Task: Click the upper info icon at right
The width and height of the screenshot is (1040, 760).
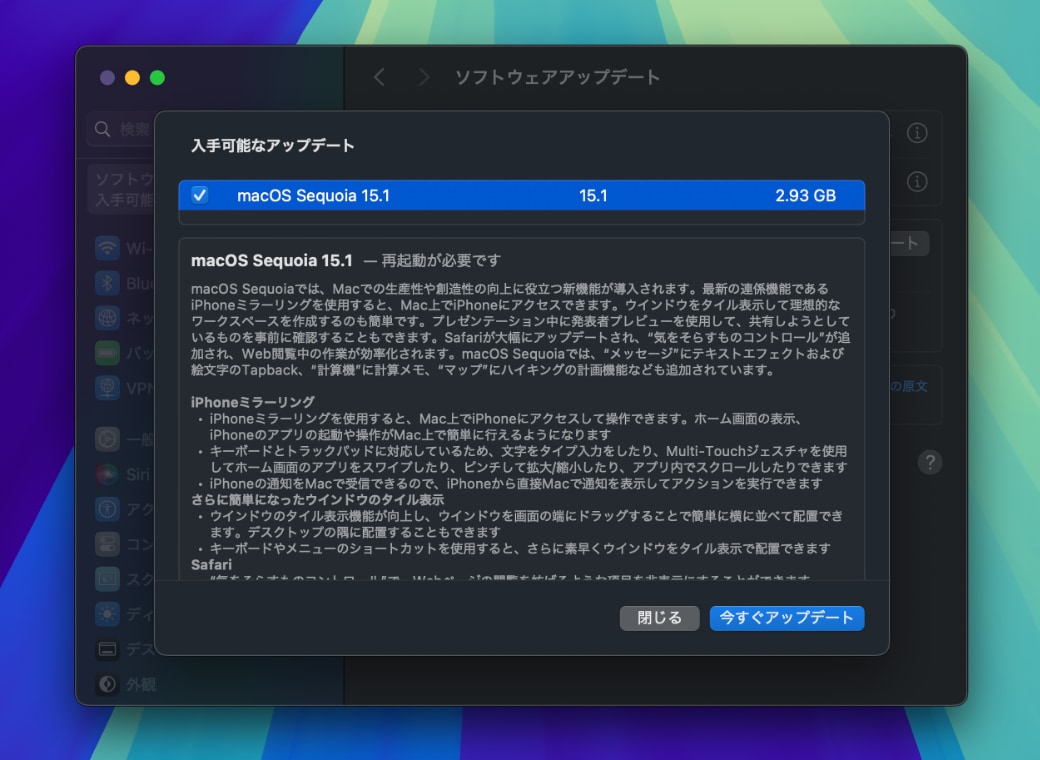Action: [917, 133]
